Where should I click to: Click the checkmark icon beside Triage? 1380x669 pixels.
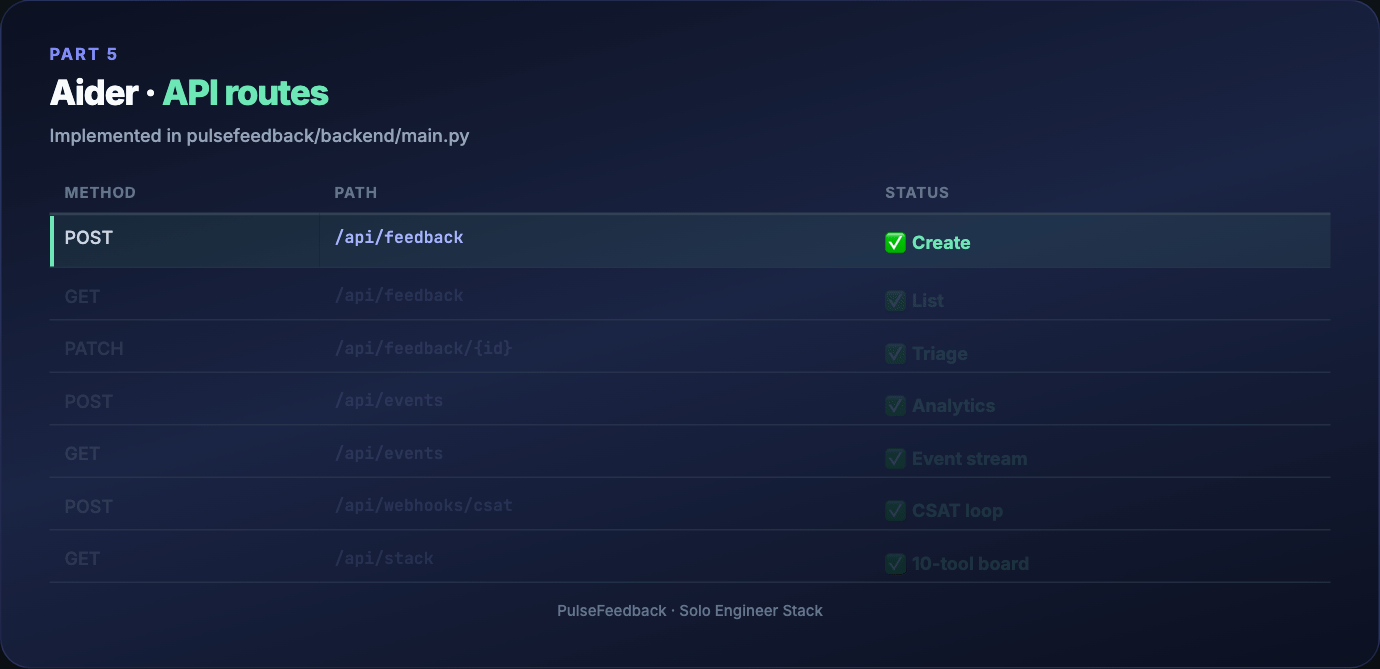(x=895, y=353)
